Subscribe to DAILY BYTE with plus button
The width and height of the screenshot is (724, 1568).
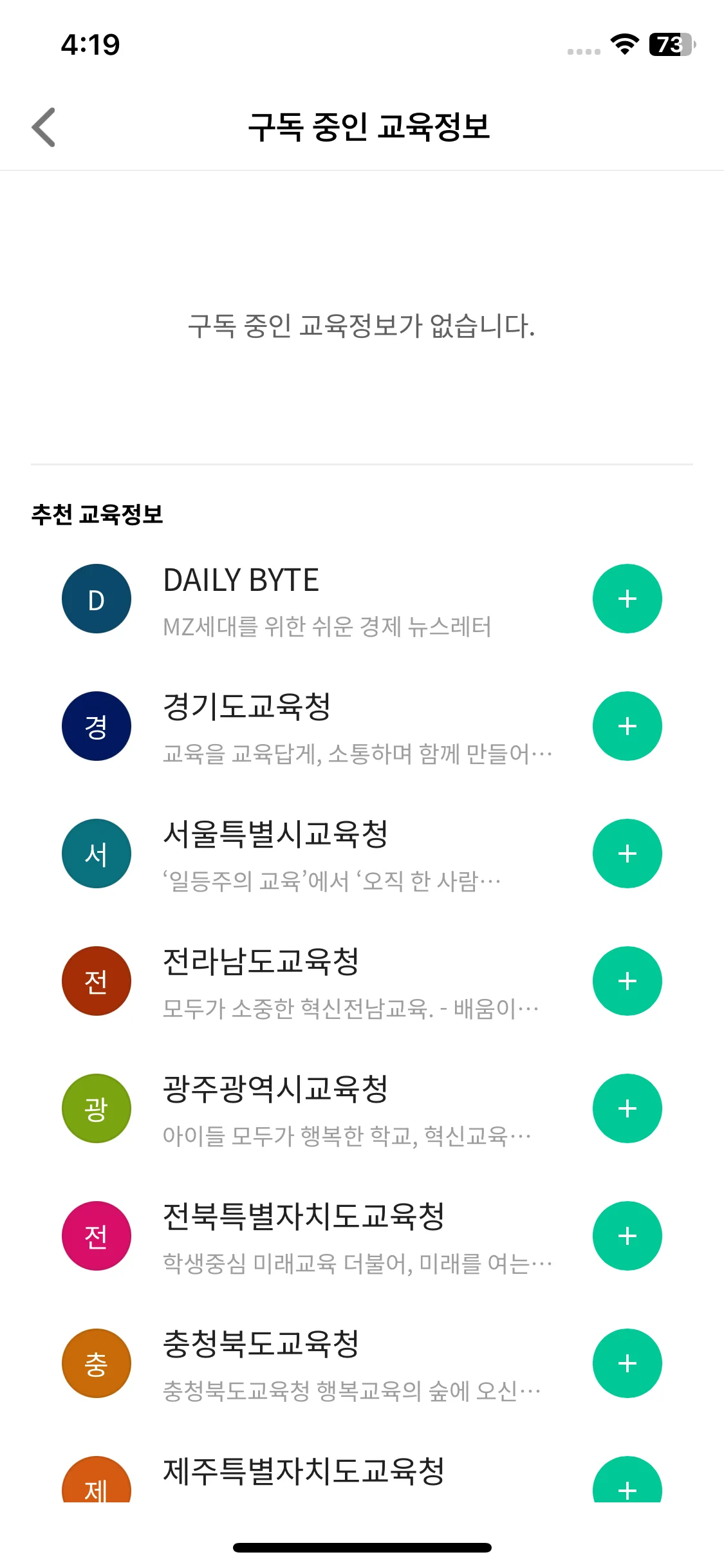(x=627, y=599)
